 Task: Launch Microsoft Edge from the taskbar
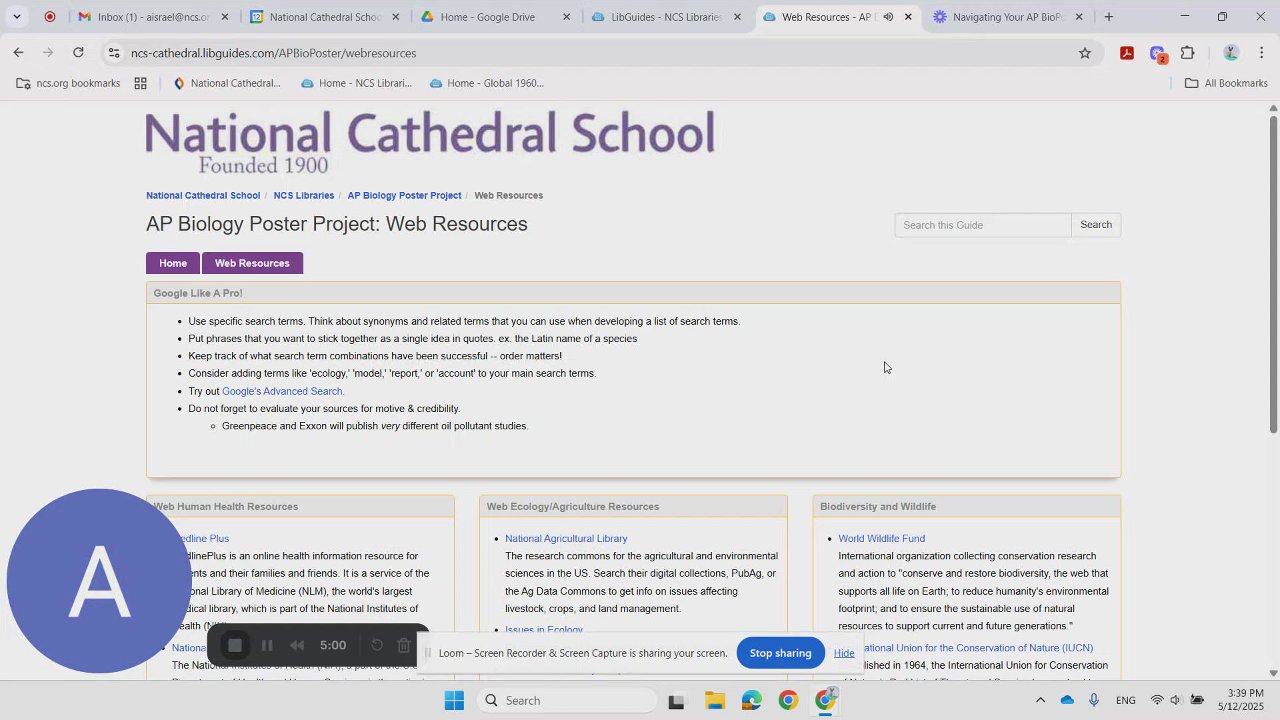click(751, 700)
